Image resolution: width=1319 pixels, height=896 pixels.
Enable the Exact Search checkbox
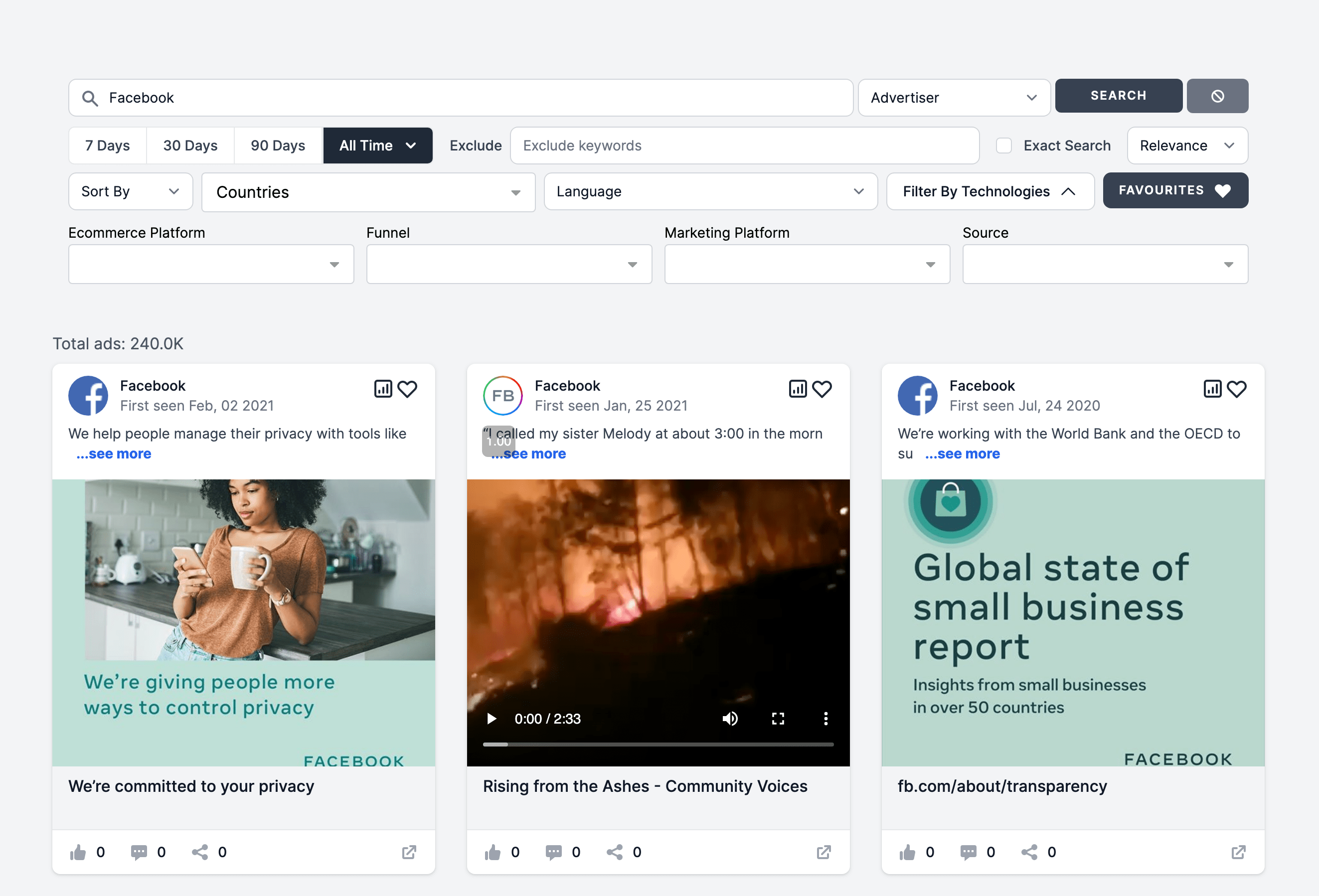[x=1003, y=146]
